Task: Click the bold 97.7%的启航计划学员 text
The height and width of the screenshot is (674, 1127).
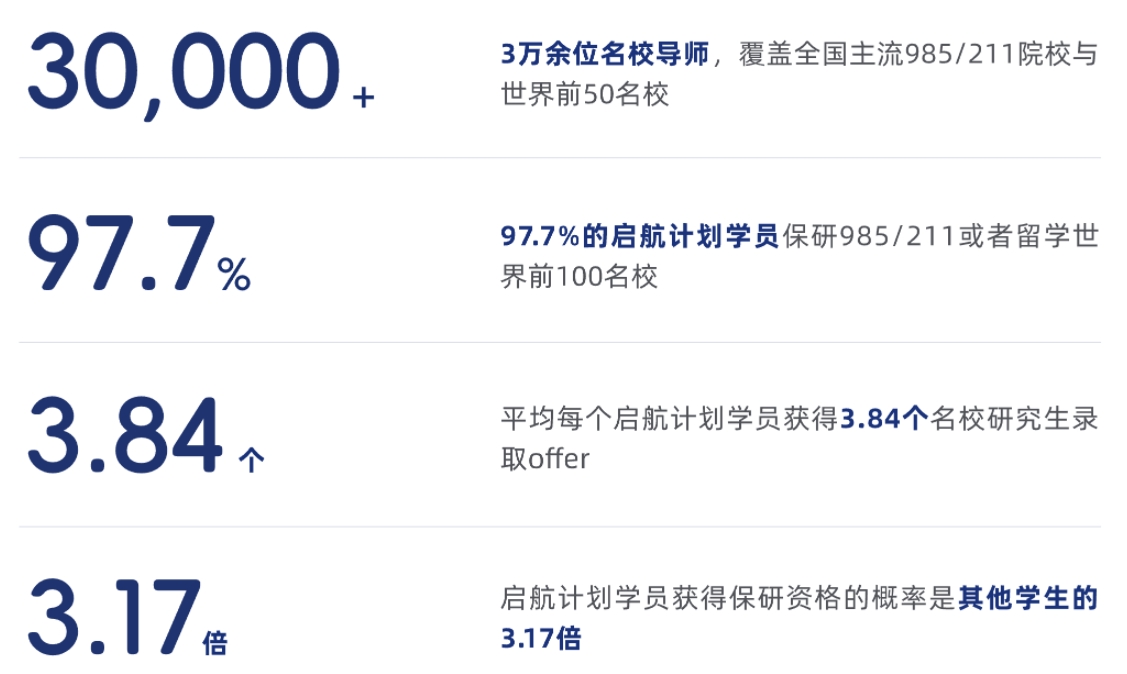Action: click(640, 236)
